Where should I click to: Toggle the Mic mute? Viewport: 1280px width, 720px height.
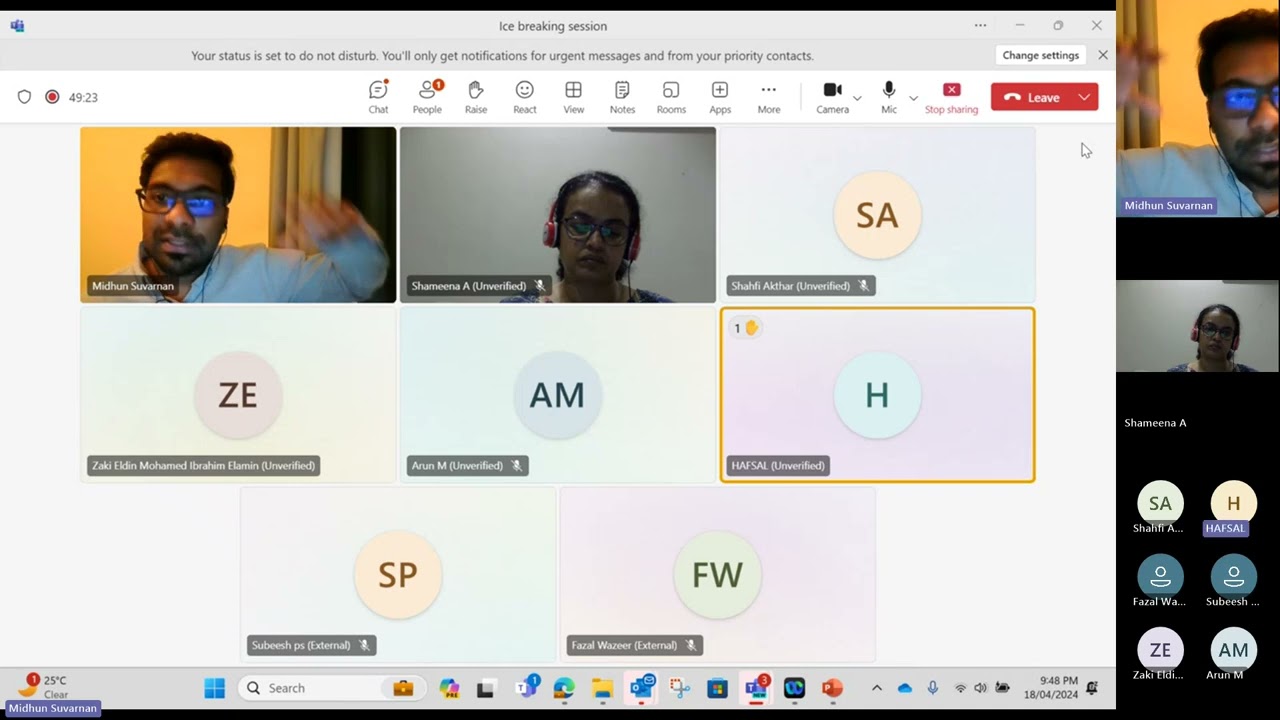pyautogui.click(x=889, y=97)
